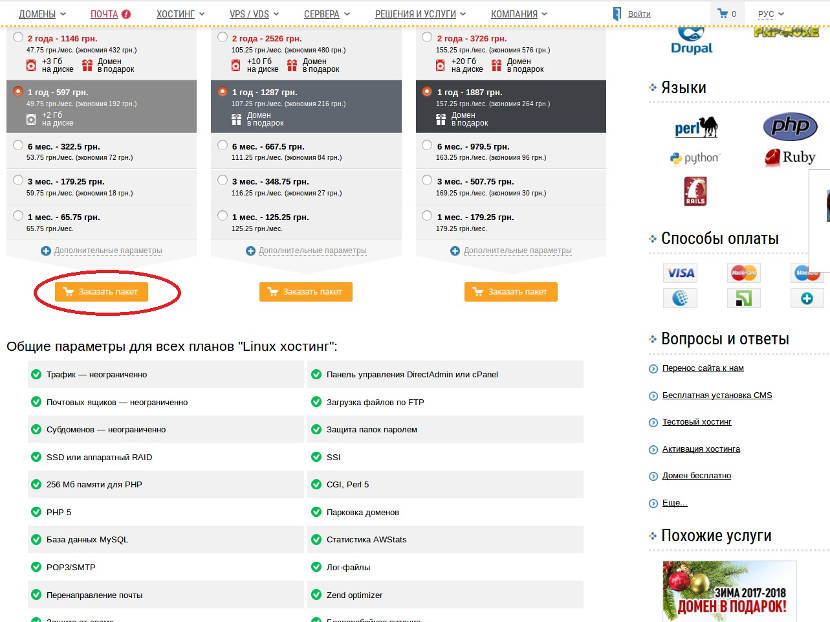Select the '2 года - 1146 грн.' radio option
Screen dimensions: 830x622
point(18,37)
